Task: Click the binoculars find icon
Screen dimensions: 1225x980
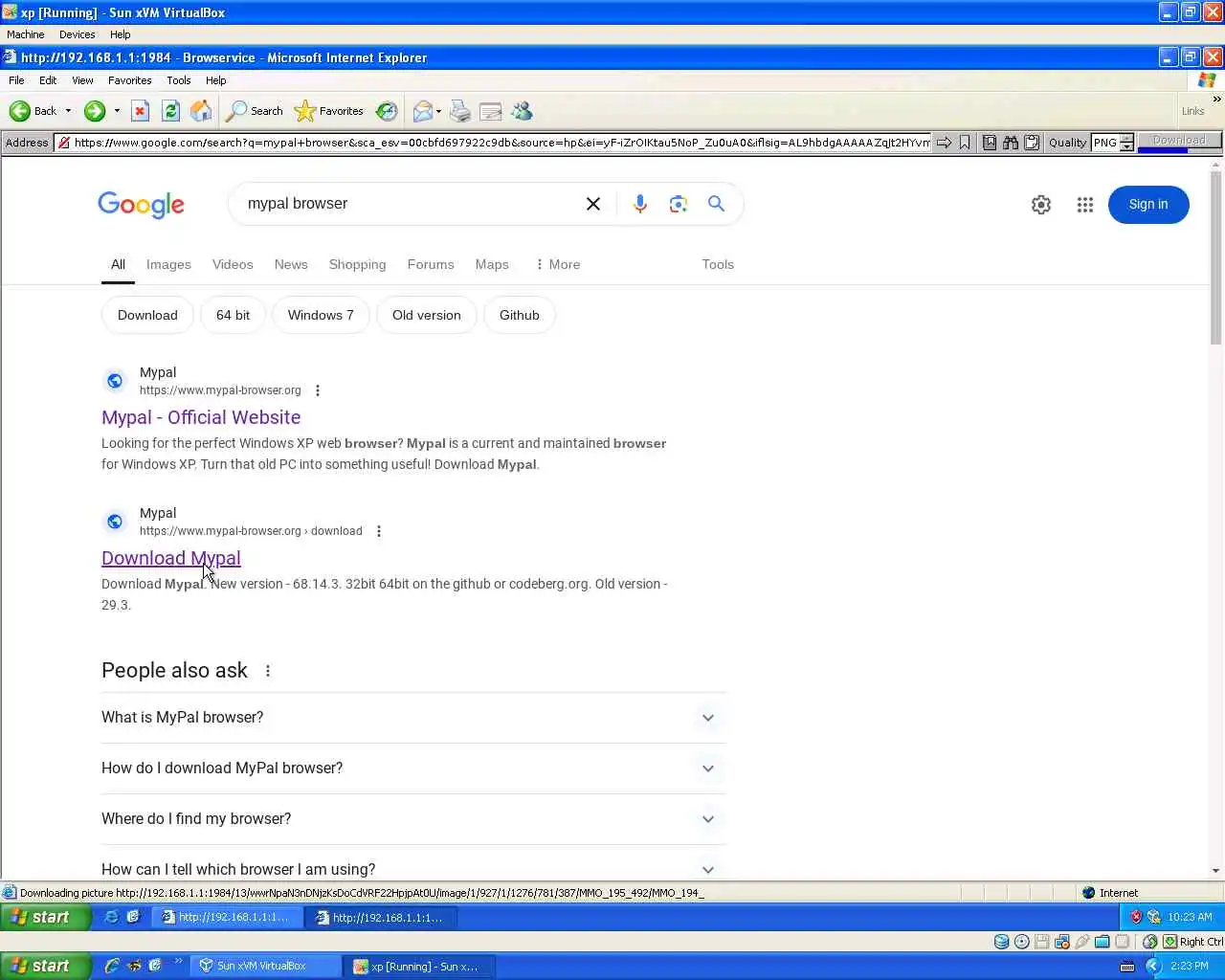Action: point(1011,143)
